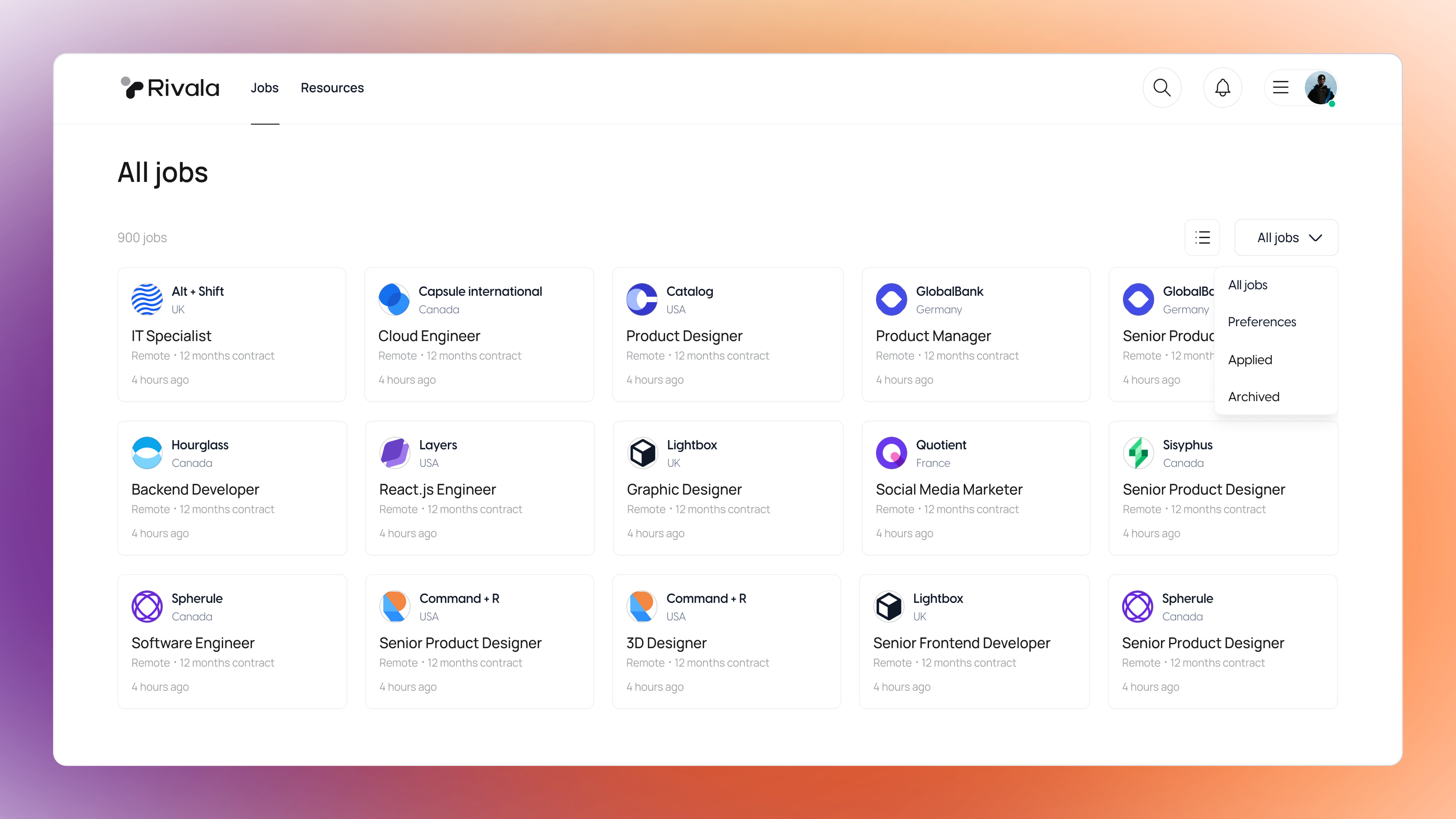The height and width of the screenshot is (819, 1456).
Task: Switch to list view icon
Action: [x=1202, y=237]
